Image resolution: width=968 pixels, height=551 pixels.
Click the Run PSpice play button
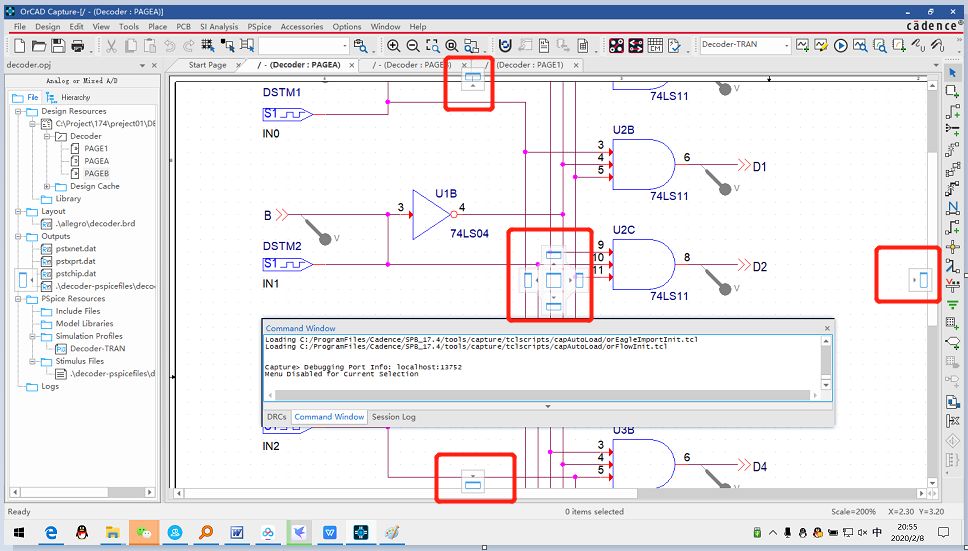point(840,45)
